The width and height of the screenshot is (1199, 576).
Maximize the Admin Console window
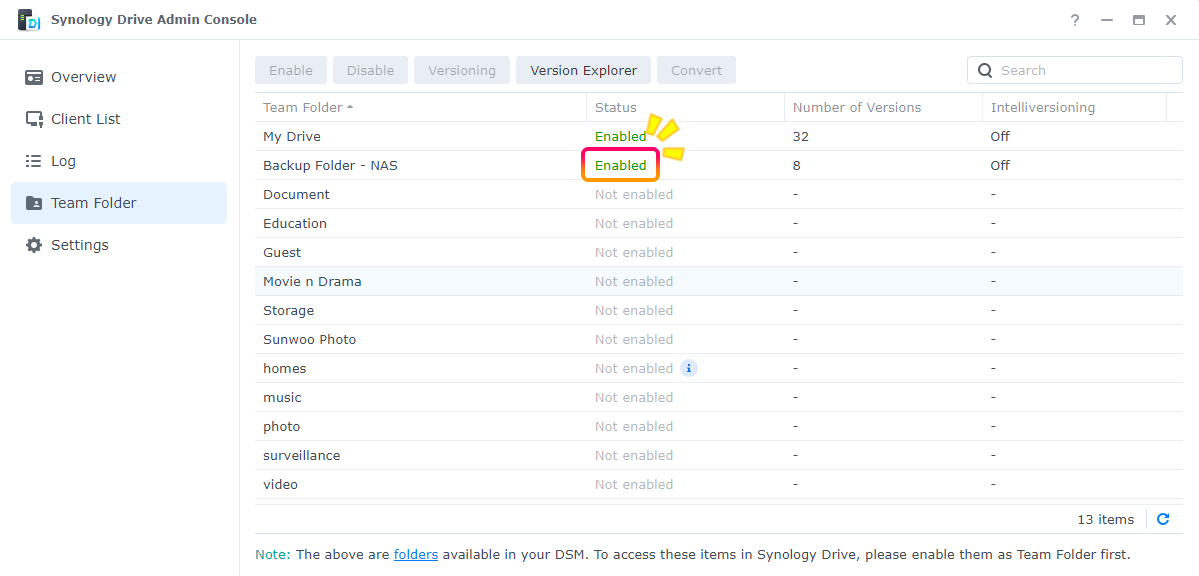click(x=1139, y=21)
